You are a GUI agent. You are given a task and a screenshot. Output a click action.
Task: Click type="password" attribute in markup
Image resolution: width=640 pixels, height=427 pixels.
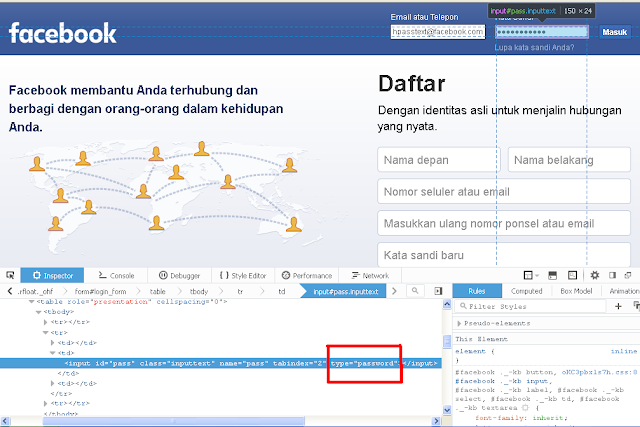point(364,363)
